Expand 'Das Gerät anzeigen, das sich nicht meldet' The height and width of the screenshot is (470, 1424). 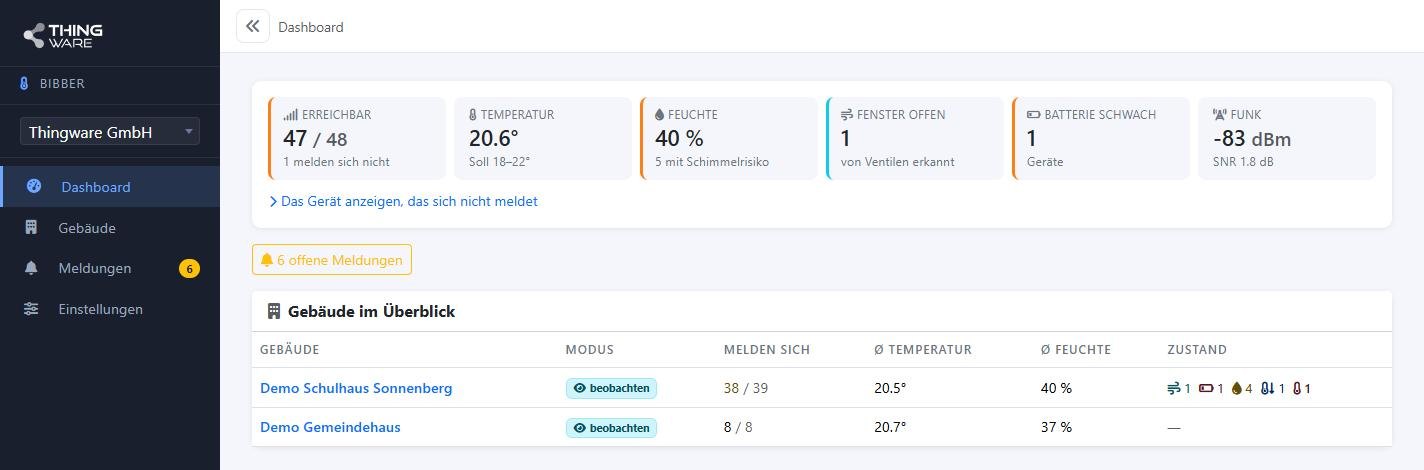(x=404, y=201)
